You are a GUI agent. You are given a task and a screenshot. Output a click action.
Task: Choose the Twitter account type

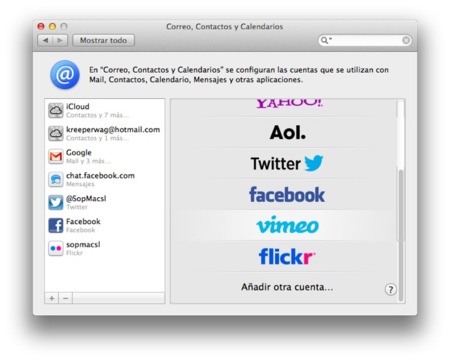pos(288,163)
